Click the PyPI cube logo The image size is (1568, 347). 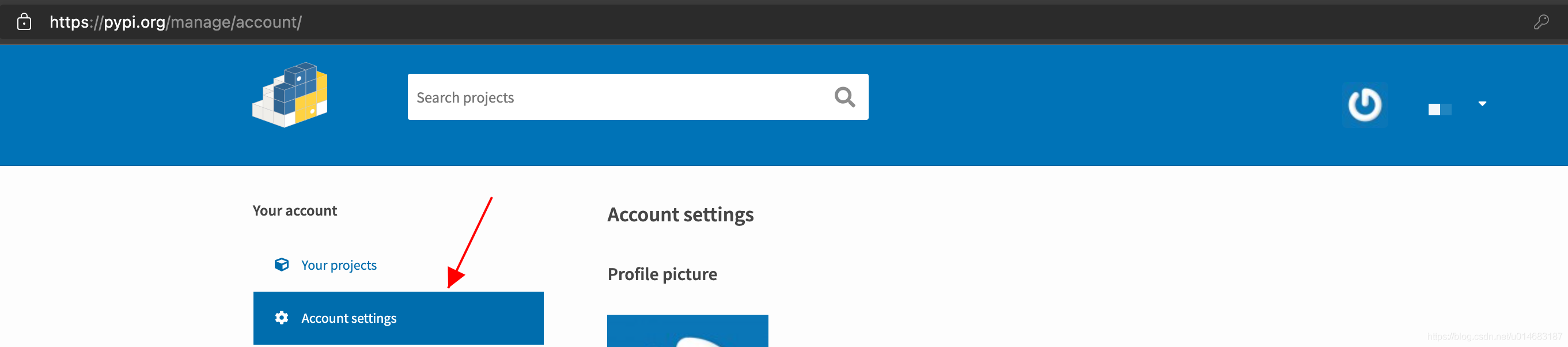pos(290,95)
